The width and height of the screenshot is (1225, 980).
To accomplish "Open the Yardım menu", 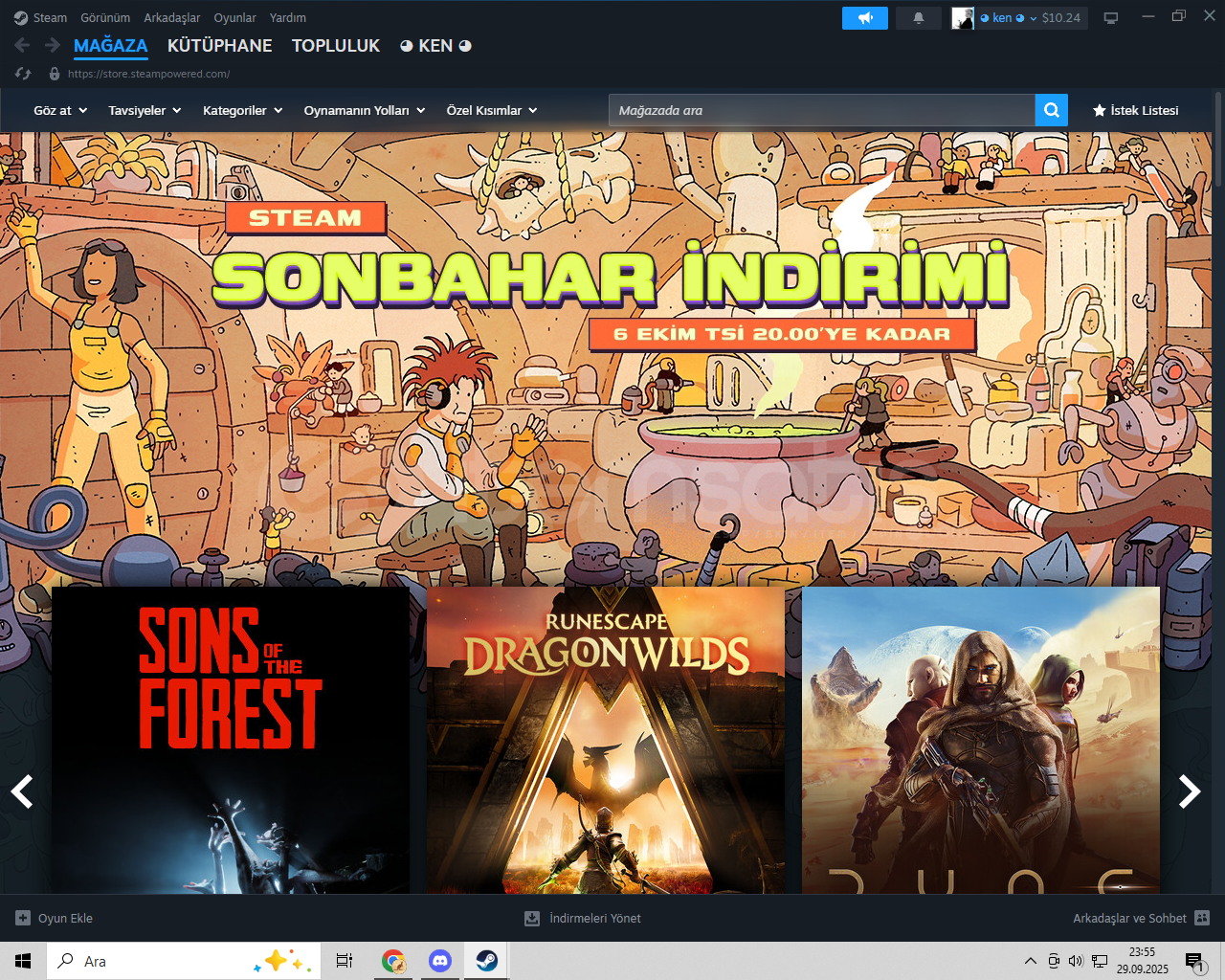I will coord(288,18).
